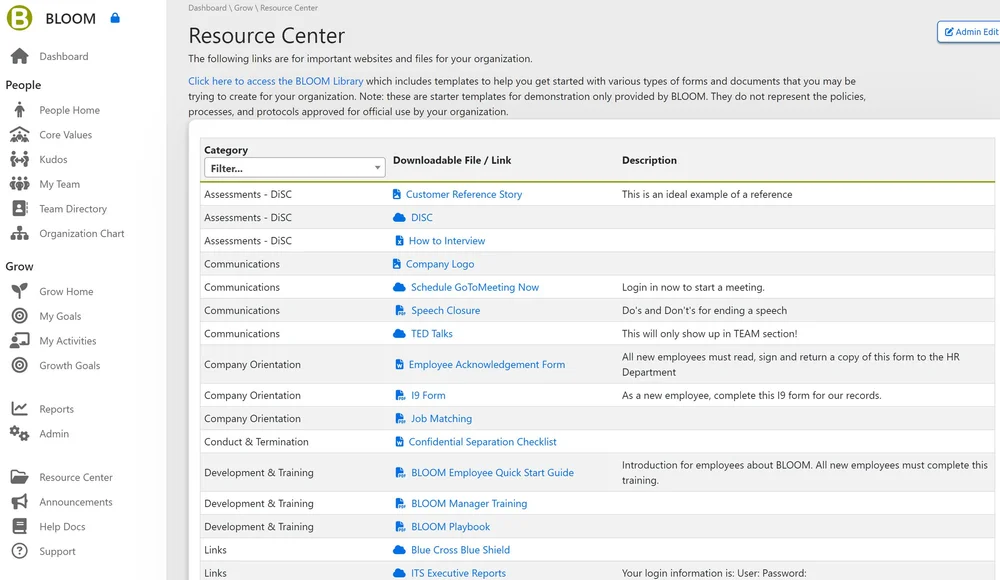
Task: Click the BLOOM logo icon
Action: click(19, 18)
